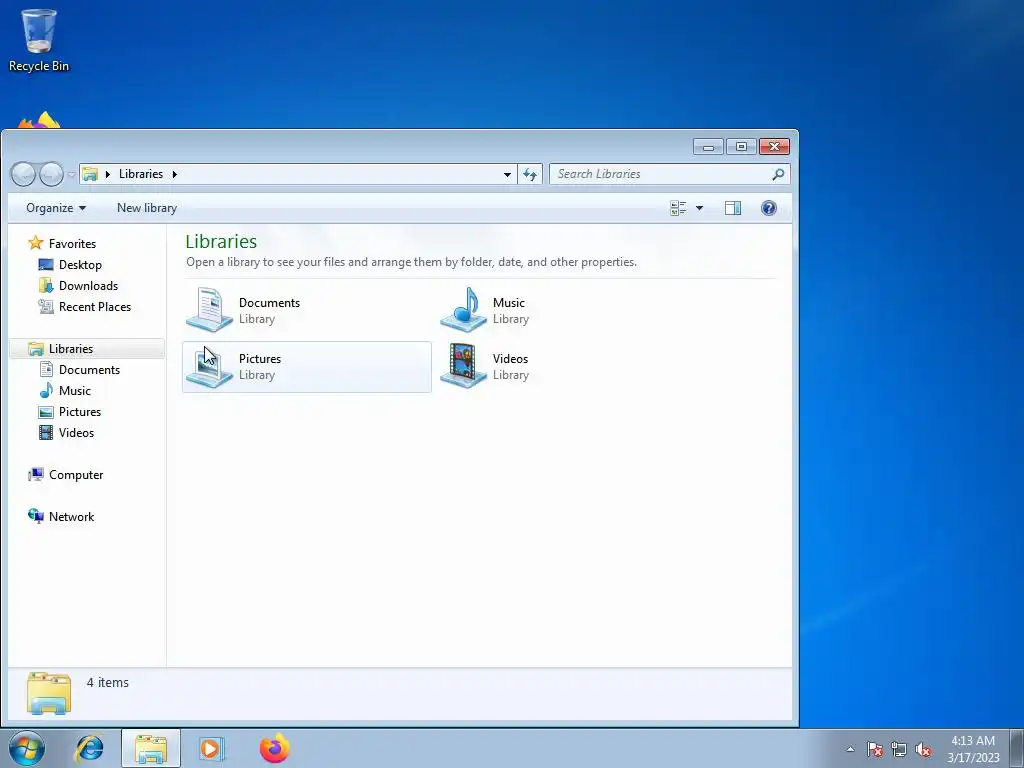Open the clock showing 4:13 AM

tap(973, 748)
